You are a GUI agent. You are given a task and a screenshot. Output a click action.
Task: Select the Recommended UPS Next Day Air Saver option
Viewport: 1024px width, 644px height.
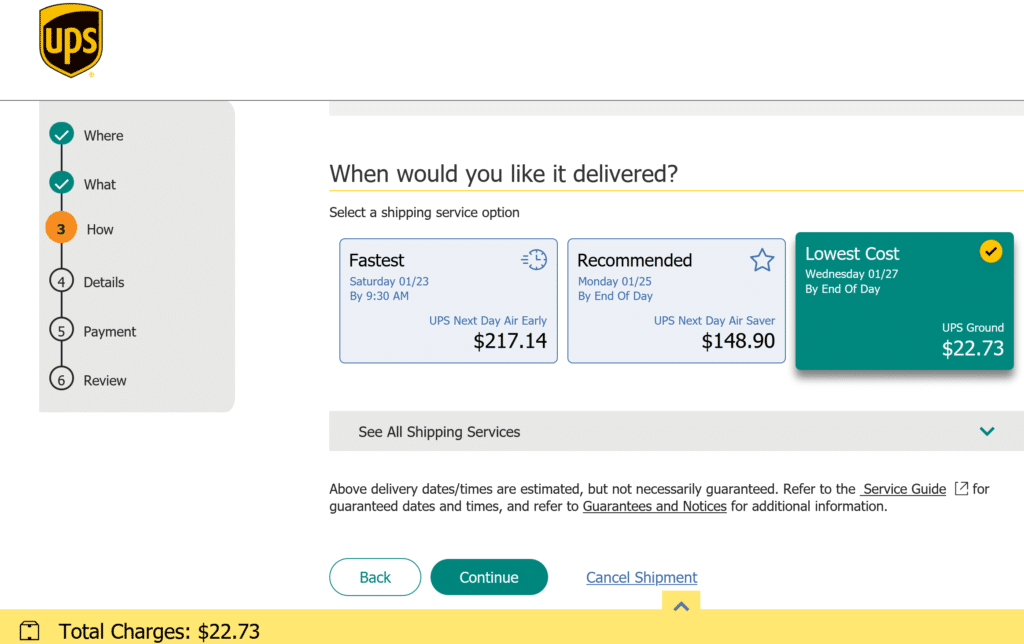click(676, 300)
